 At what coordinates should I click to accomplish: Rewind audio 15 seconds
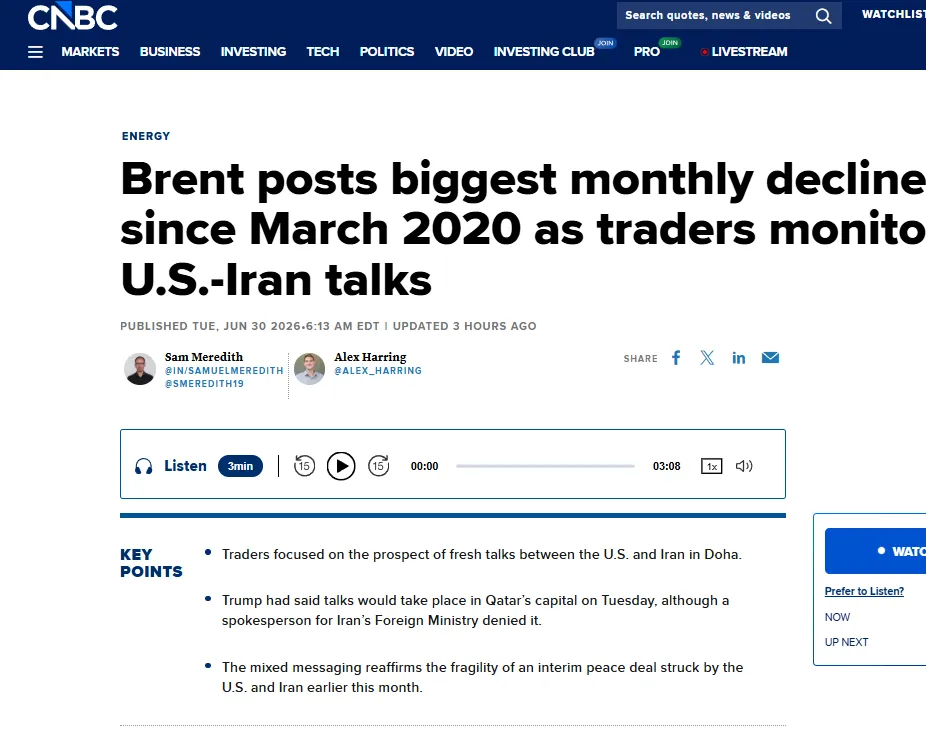click(304, 466)
